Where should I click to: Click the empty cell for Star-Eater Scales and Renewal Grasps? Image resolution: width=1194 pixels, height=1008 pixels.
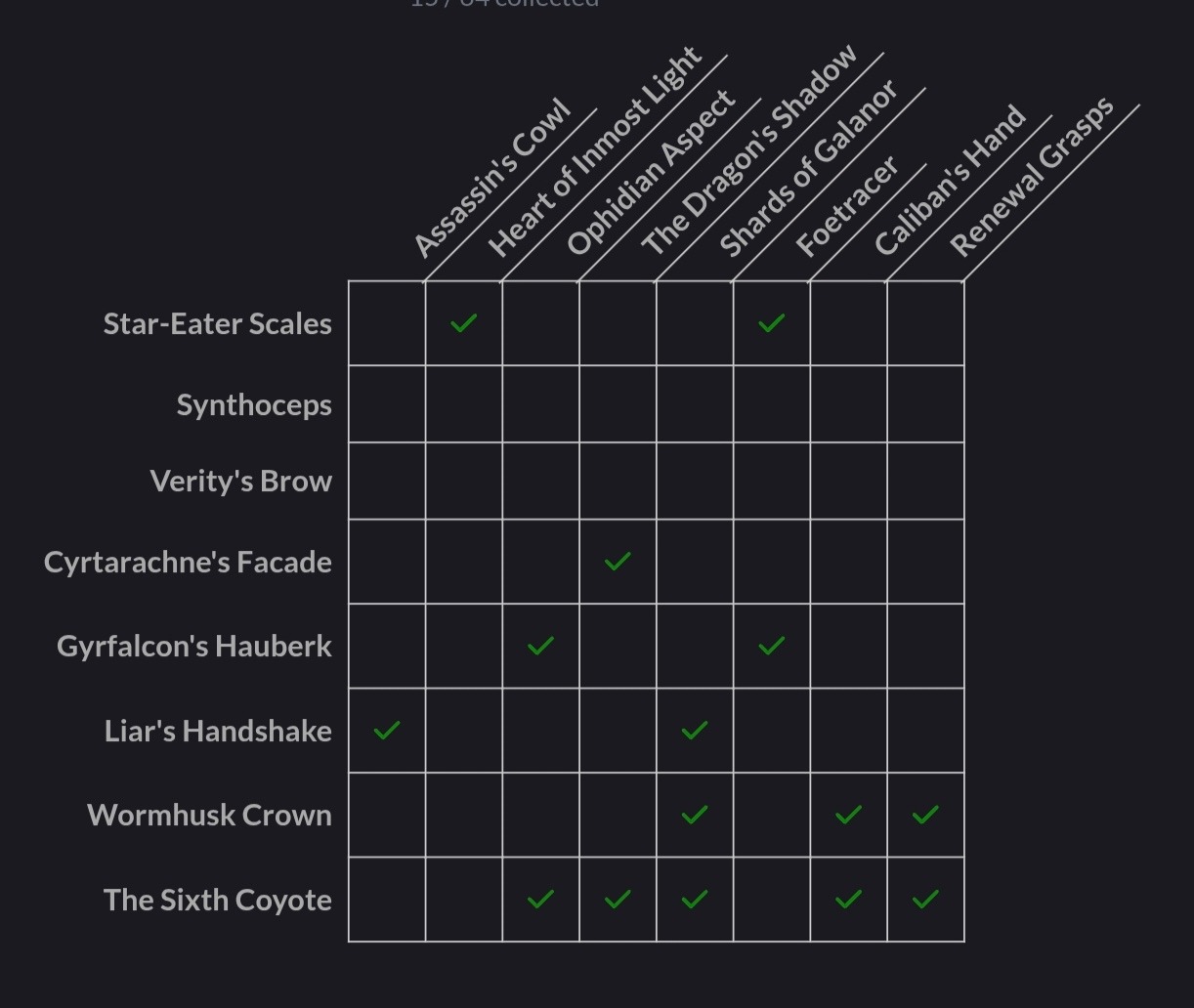925,323
